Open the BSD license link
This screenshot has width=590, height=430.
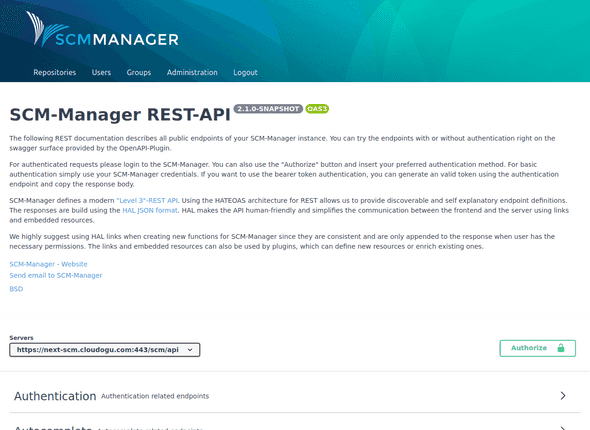(16, 289)
